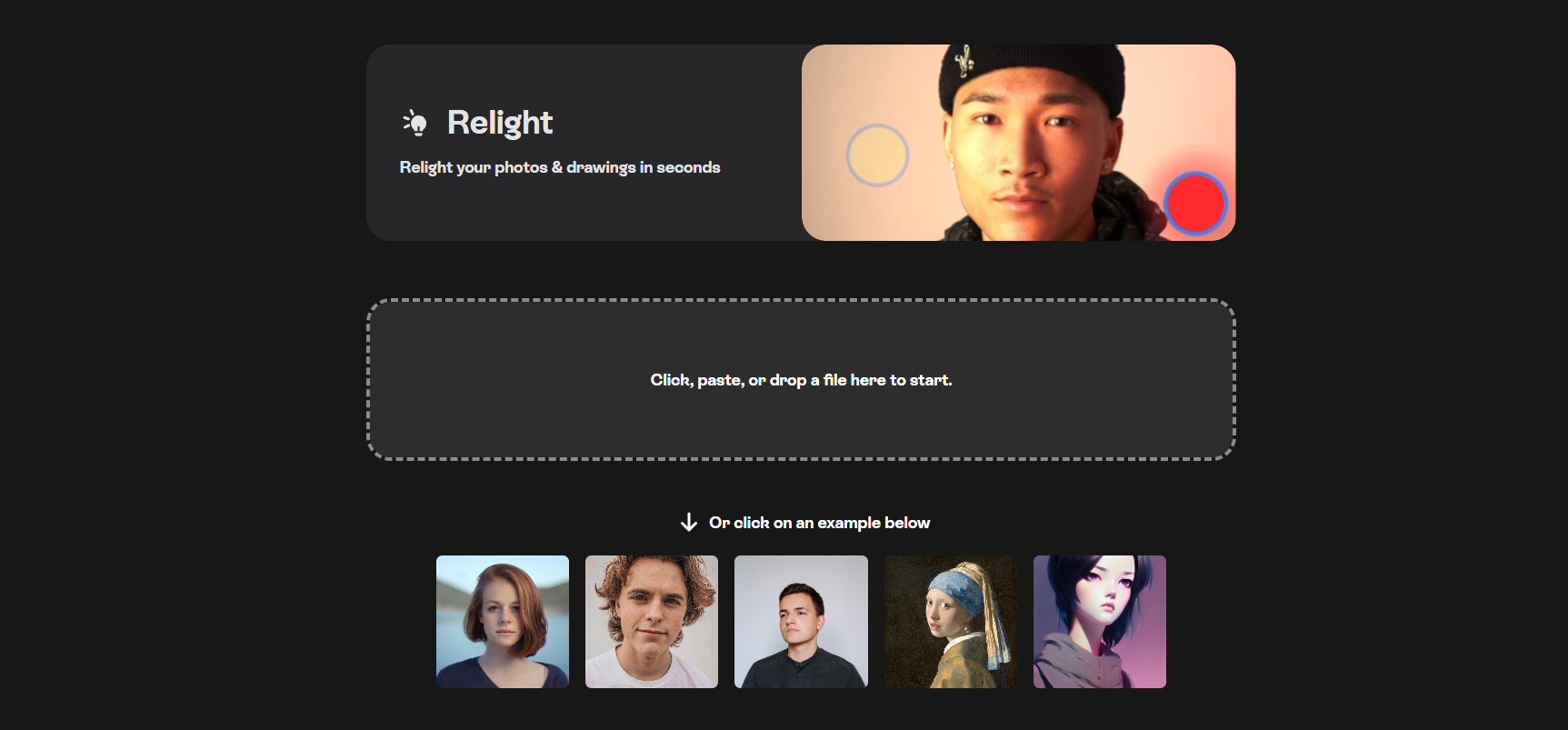Open file upload via the dashed drop zone
Screen dimensions: 1568x730
click(x=801, y=380)
